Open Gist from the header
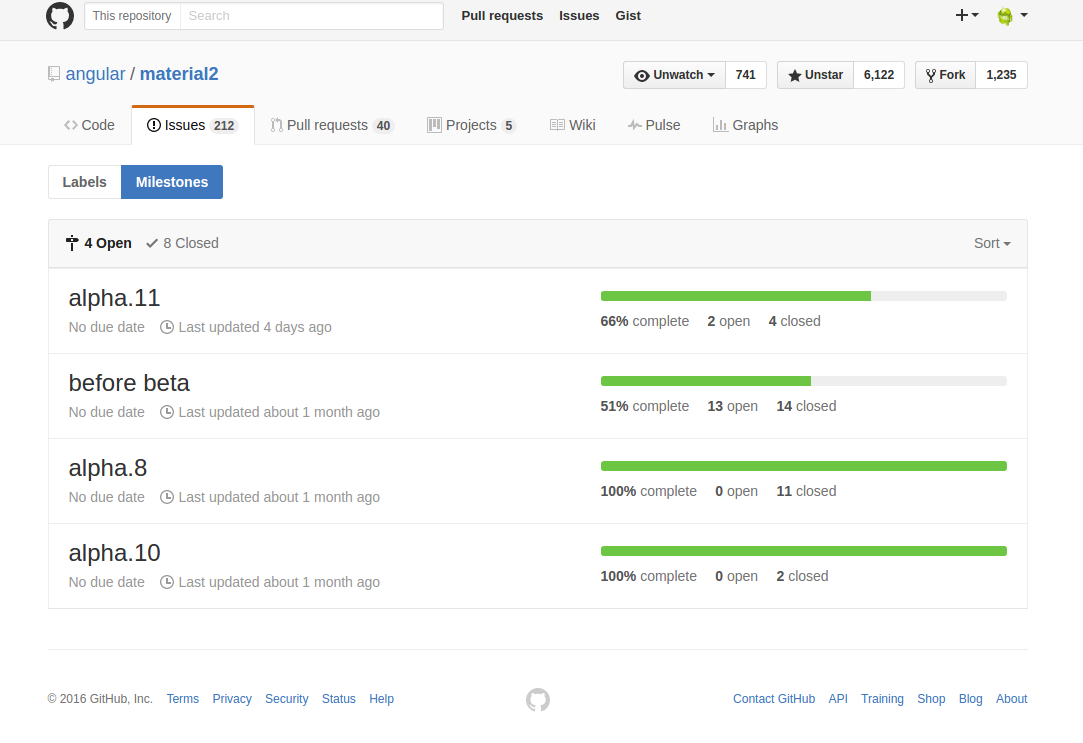The height and width of the screenshot is (743, 1083). tap(628, 16)
